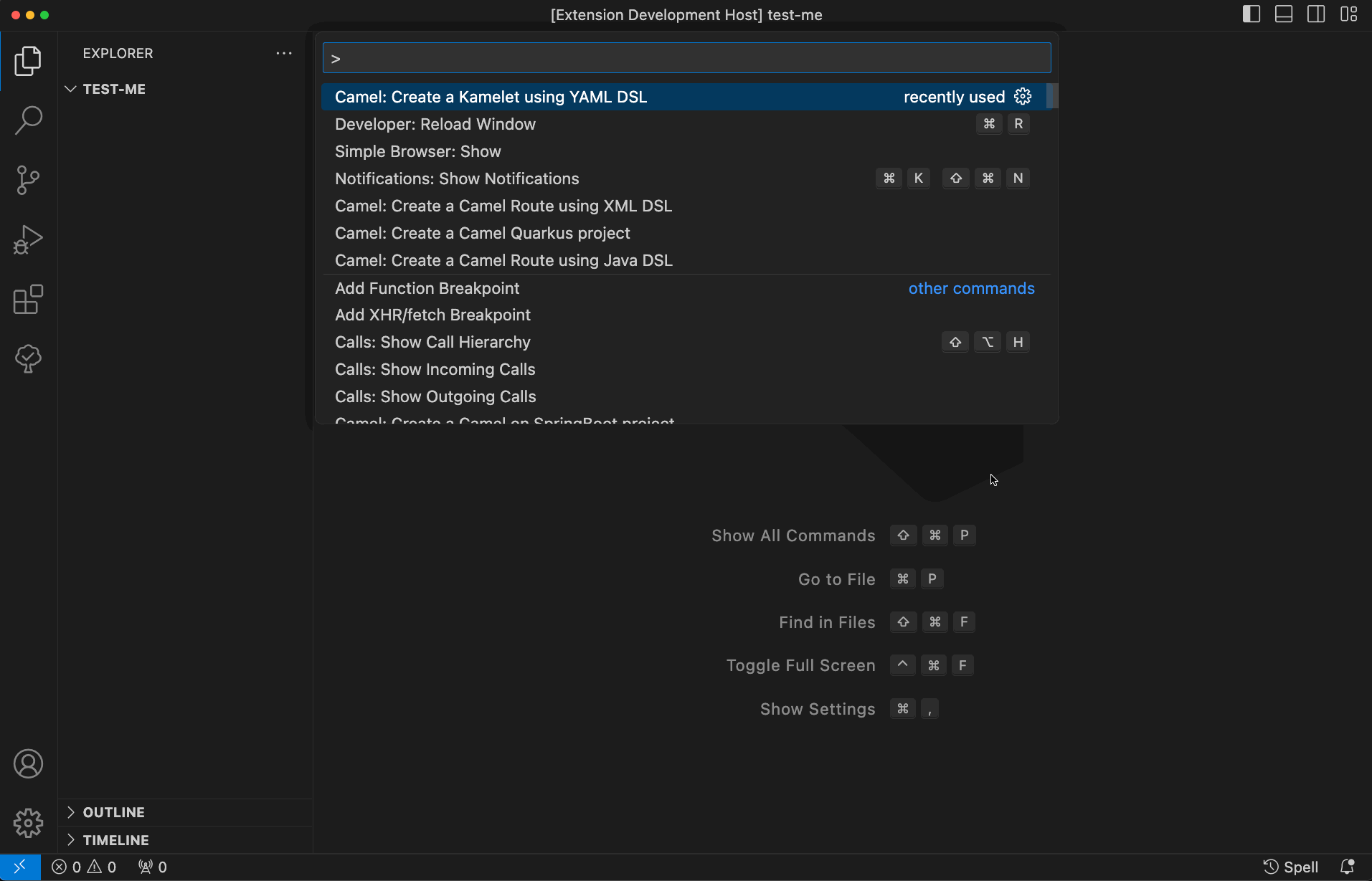The width and height of the screenshot is (1372, 881).
Task: Open the Search view
Action: [28, 120]
